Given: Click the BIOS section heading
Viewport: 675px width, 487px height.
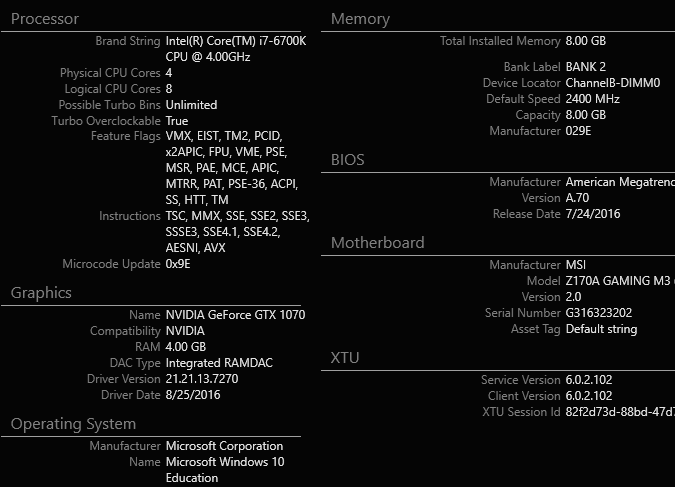Looking at the screenshot, I should click(347, 160).
